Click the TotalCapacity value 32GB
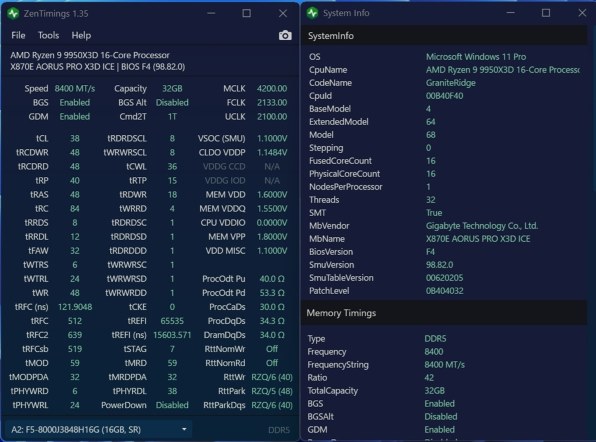This screenshot has width=596, height=442. coord(434,391)
